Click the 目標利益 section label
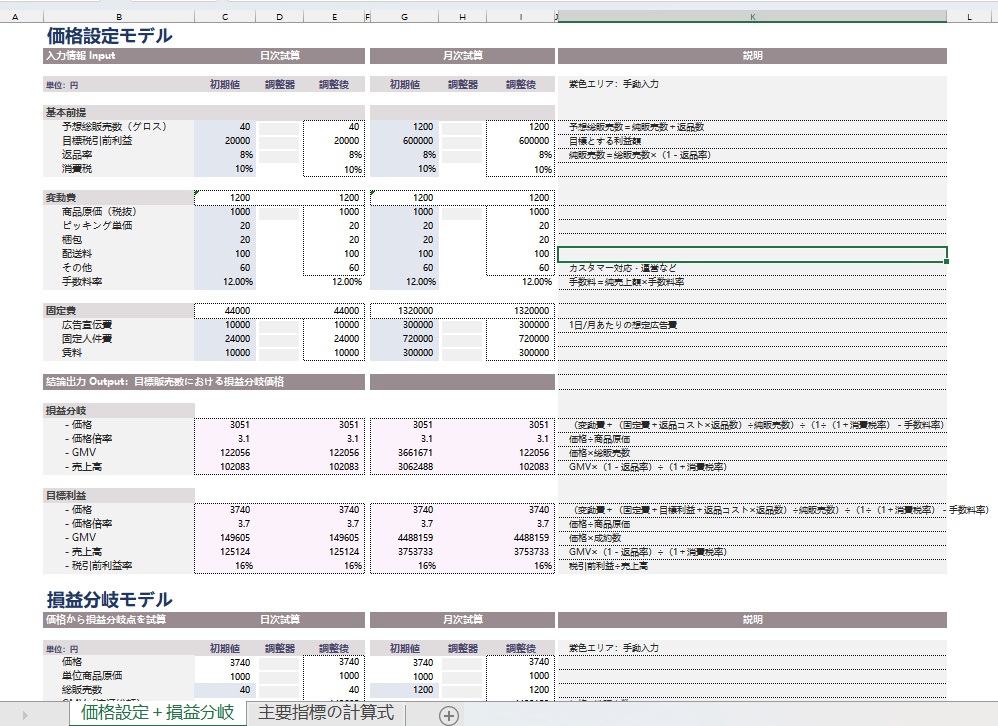The height and width of the screenshot is (726, 998). click(x=118, y=495)
